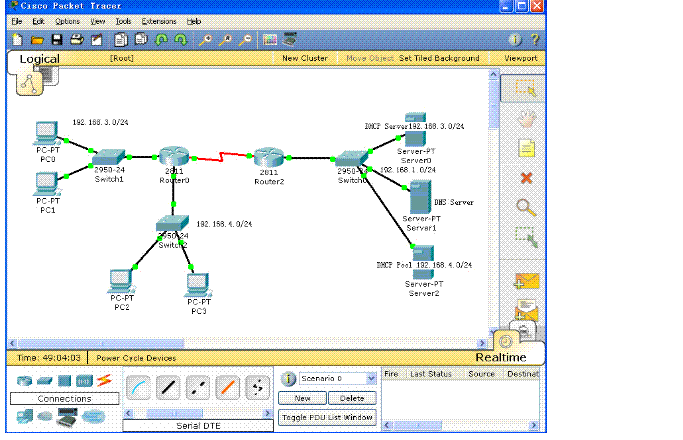Click the Open folder toolbar icon
683x440 pixels.
click(37, 40)
